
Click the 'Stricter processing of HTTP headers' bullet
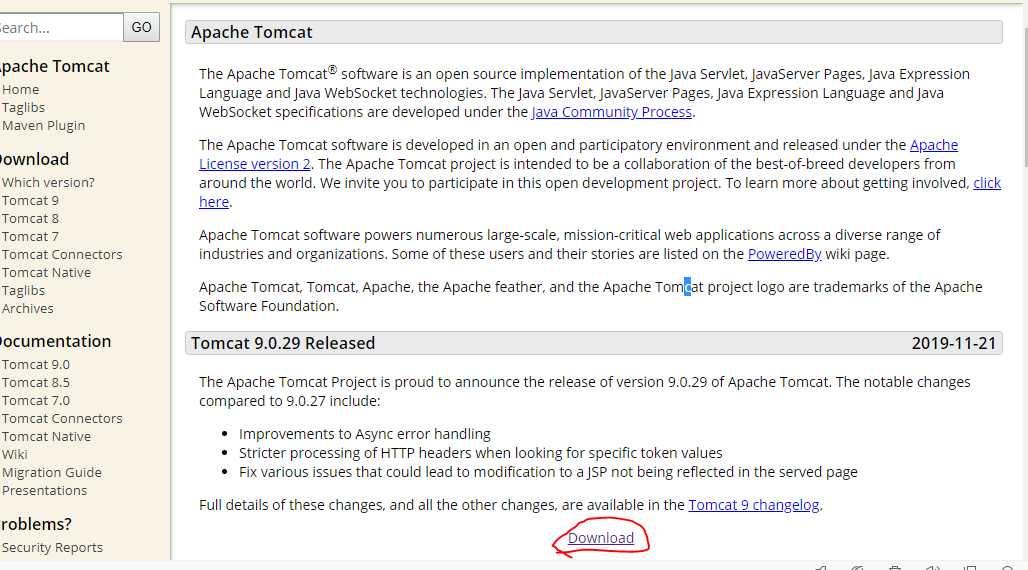481,453
